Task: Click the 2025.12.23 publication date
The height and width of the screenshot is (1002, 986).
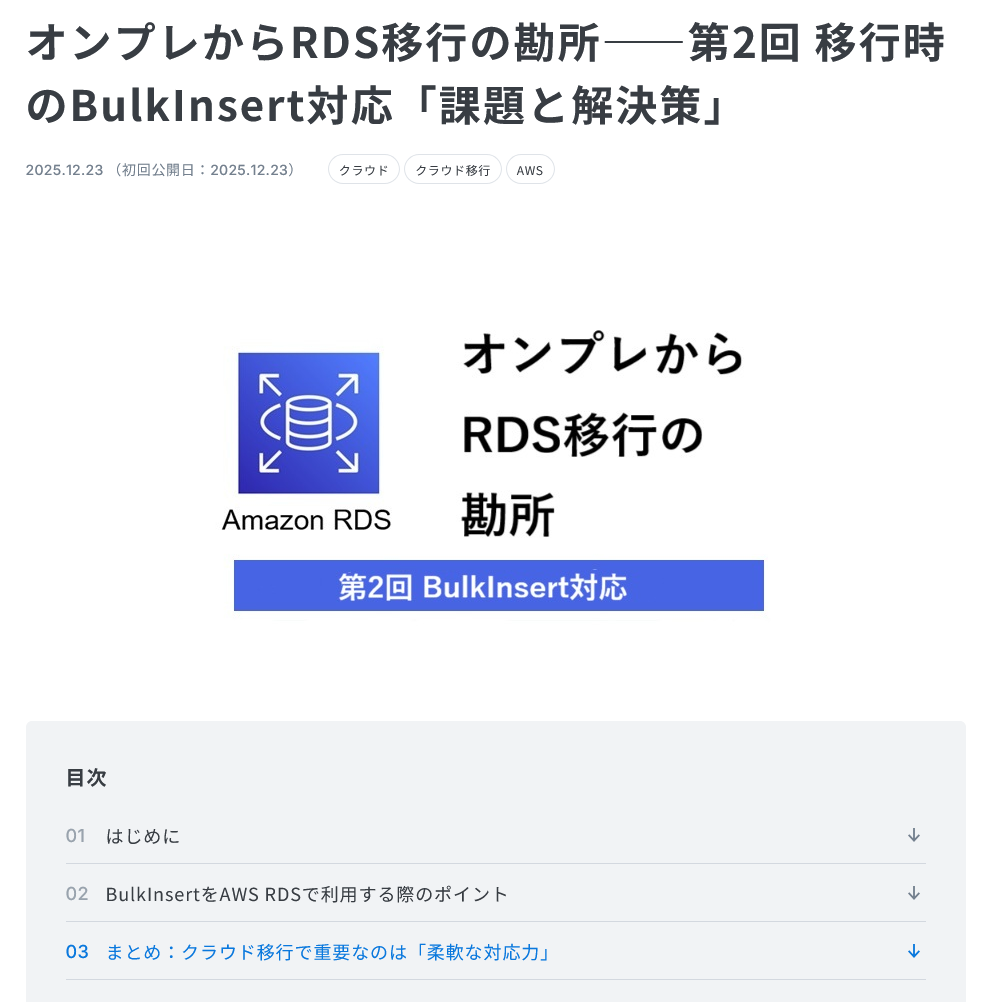Action: pos(64,170)
